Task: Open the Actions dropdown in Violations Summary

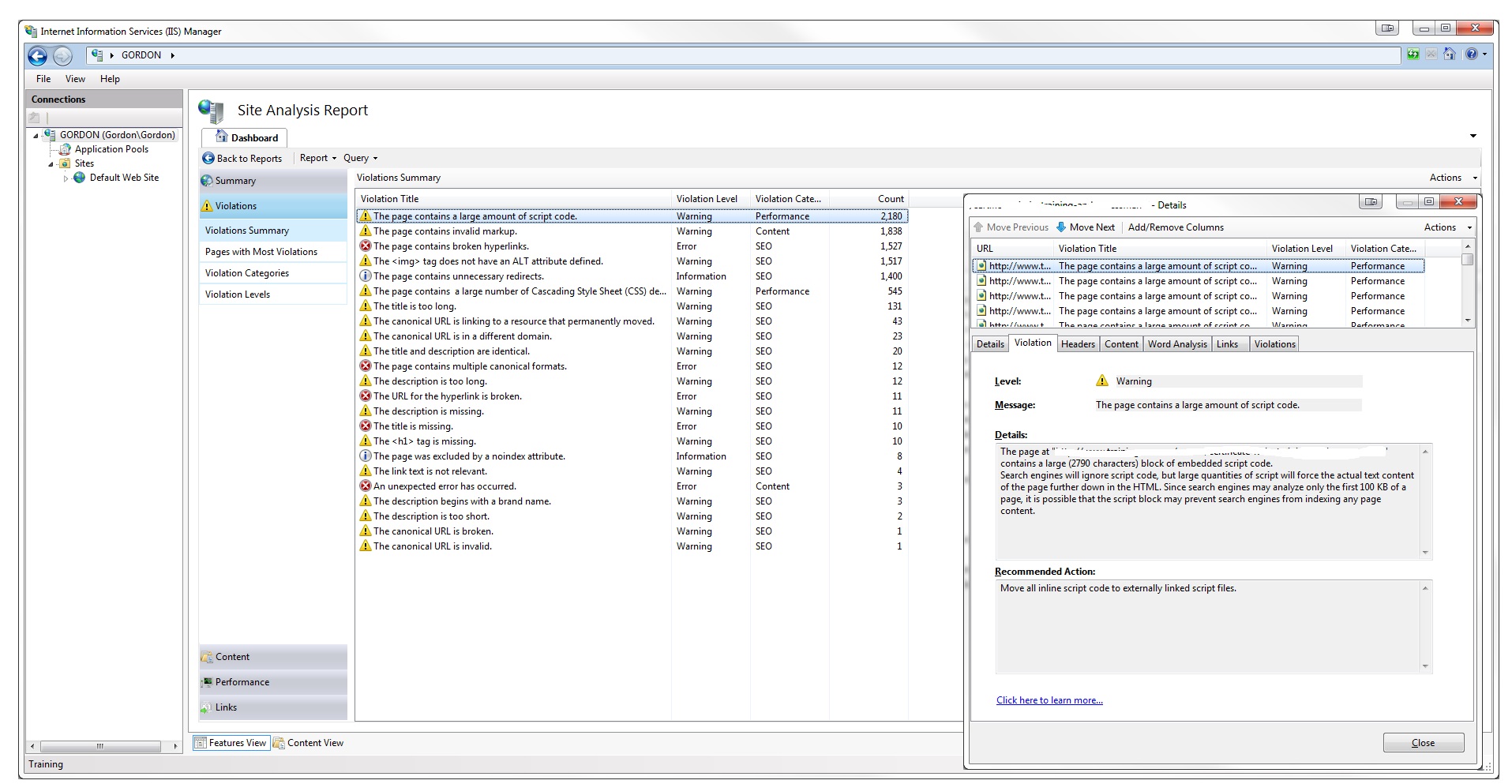Action: (x=1453, y=178)
